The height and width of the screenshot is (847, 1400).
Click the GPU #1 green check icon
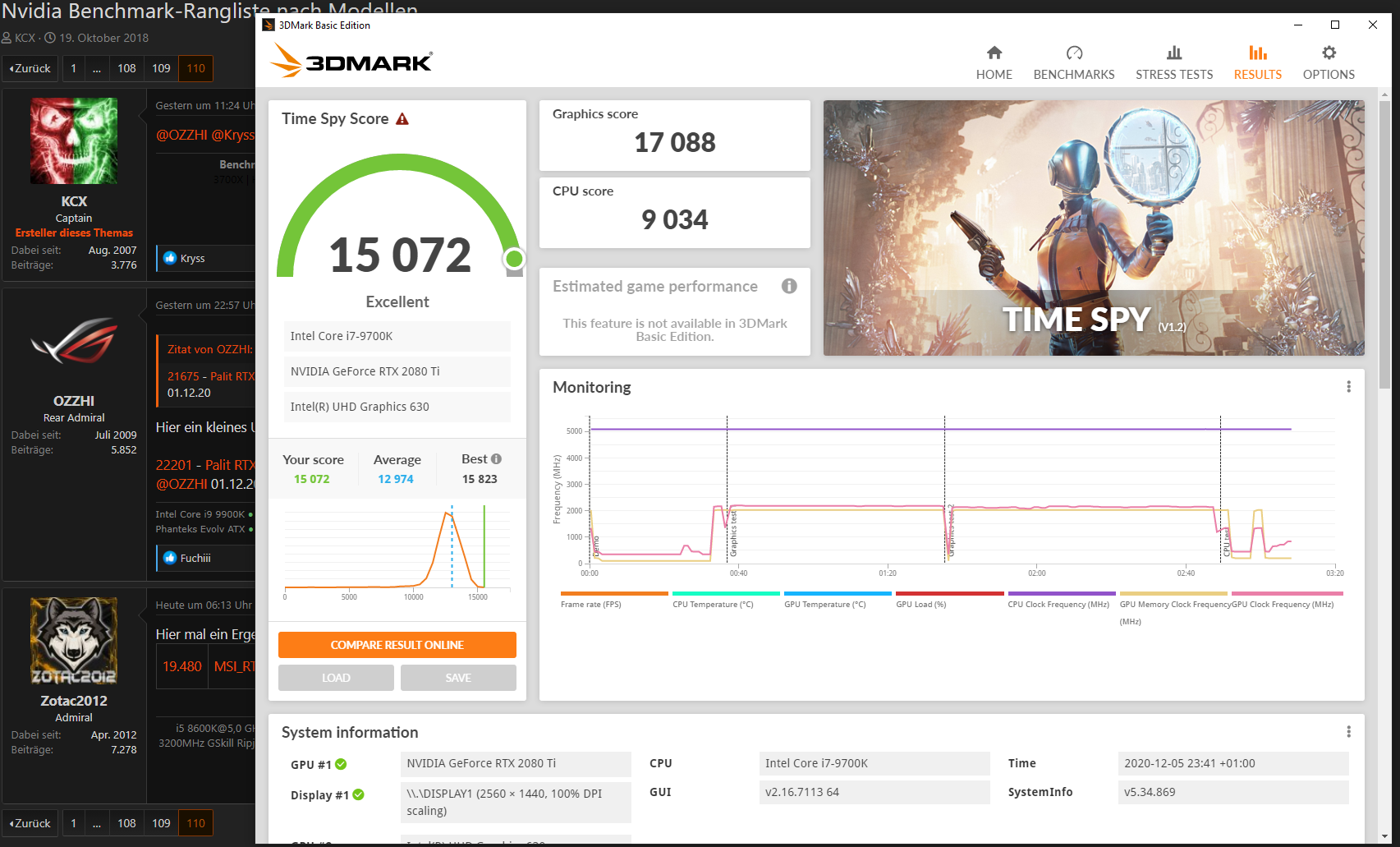(x=341, y=764)
